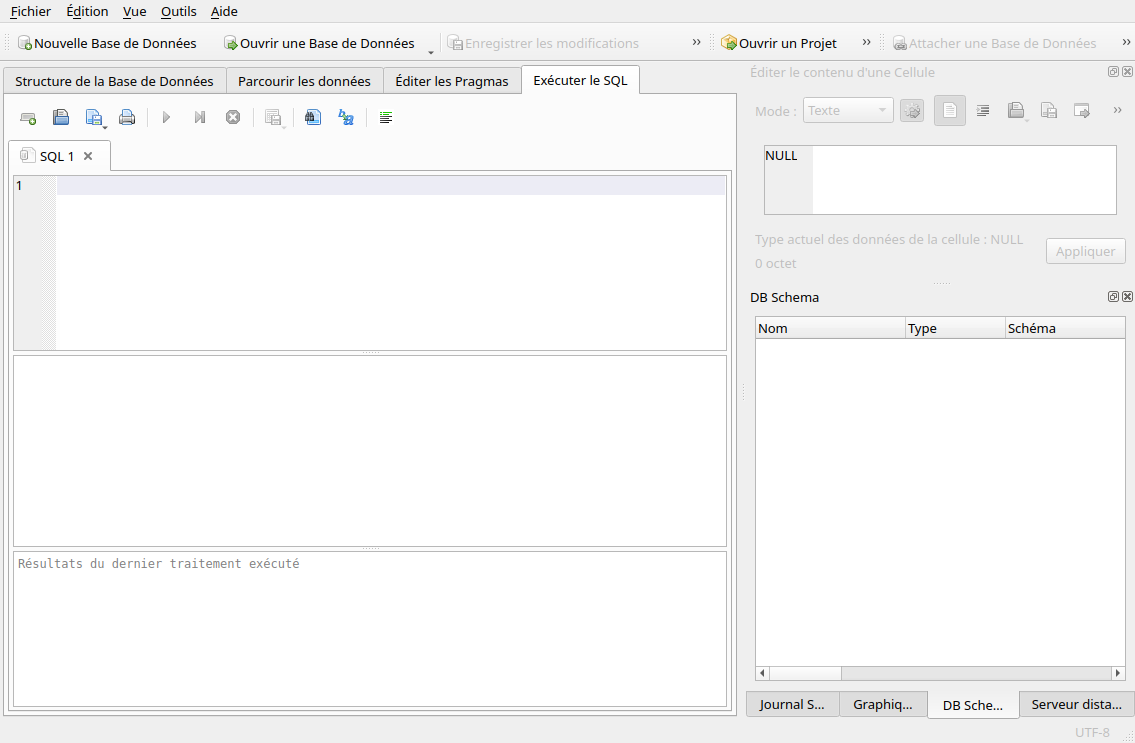Screen dimensions: 1135x743
Task: Execute the current SQL line
Action: coord(200,118)
